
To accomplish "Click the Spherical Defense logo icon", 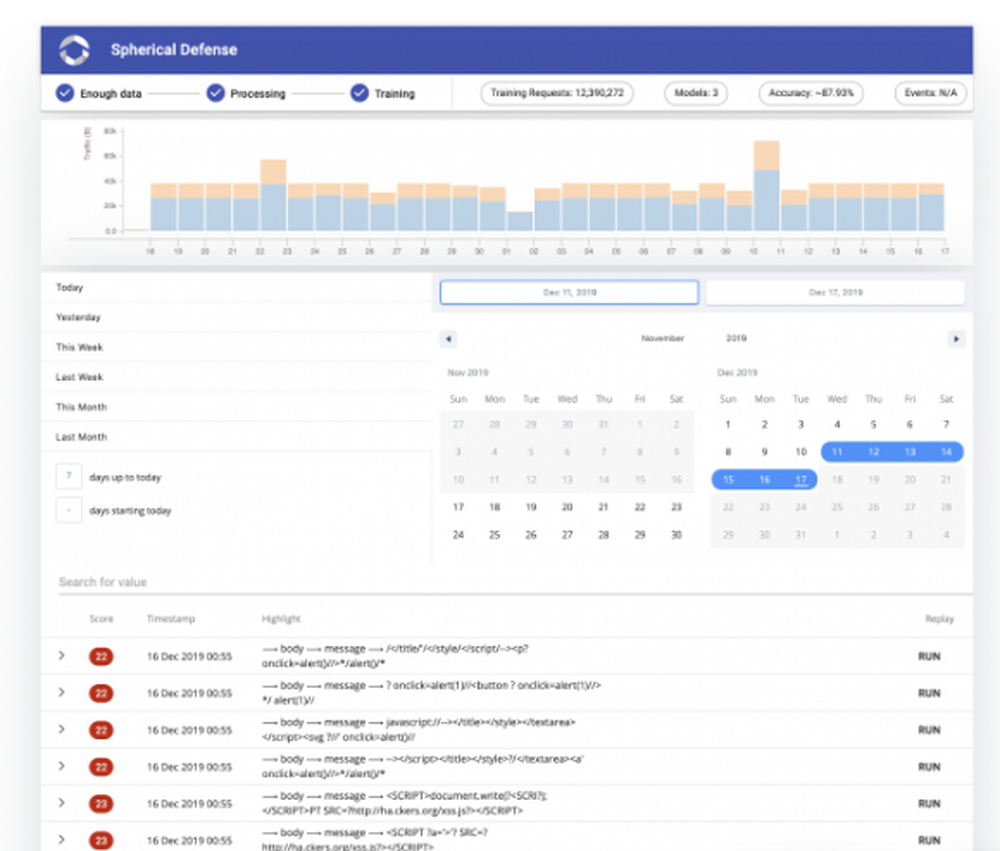I will pyautogui.click(x=75, y=50).
